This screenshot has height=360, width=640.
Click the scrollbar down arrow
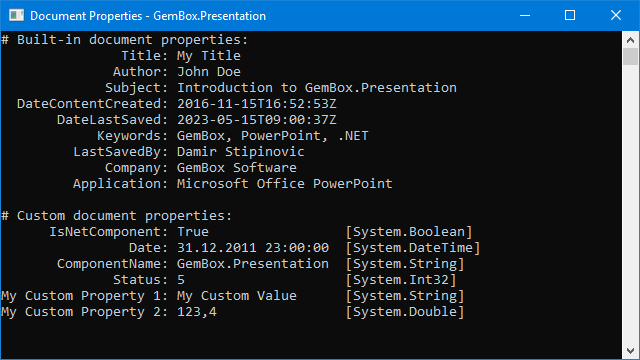tap(630, 351)
